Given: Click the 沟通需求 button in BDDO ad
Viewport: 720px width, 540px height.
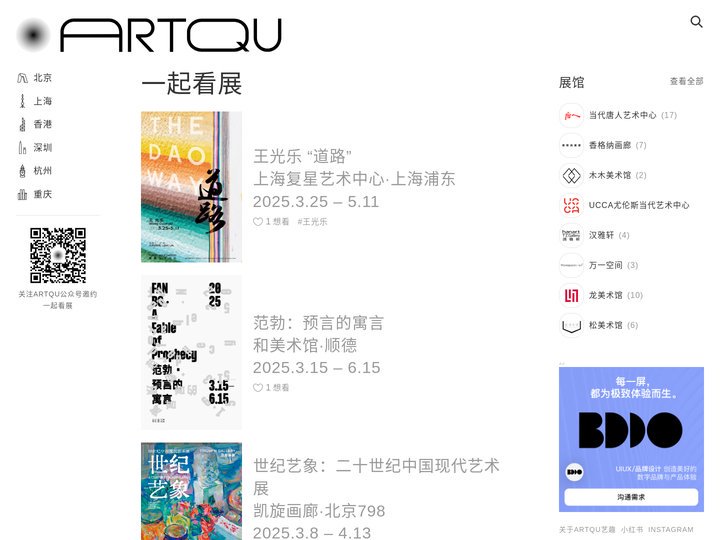Looking at the screenshot, I should [631, 497].
